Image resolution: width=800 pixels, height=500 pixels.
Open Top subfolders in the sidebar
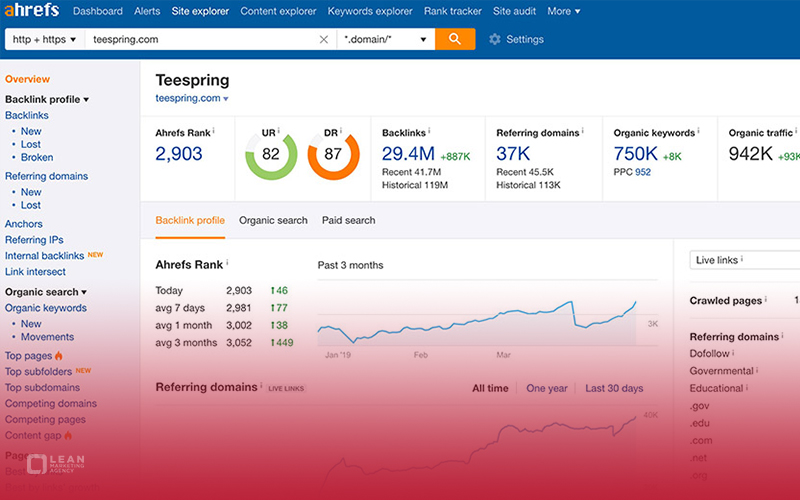[x=38, y=371]
